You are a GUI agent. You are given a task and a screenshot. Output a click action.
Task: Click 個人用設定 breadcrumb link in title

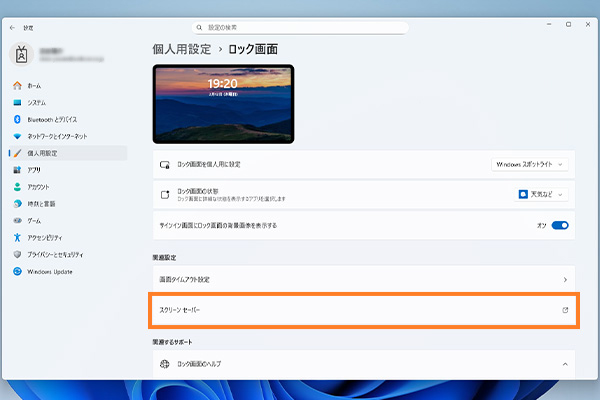[182, 49]
